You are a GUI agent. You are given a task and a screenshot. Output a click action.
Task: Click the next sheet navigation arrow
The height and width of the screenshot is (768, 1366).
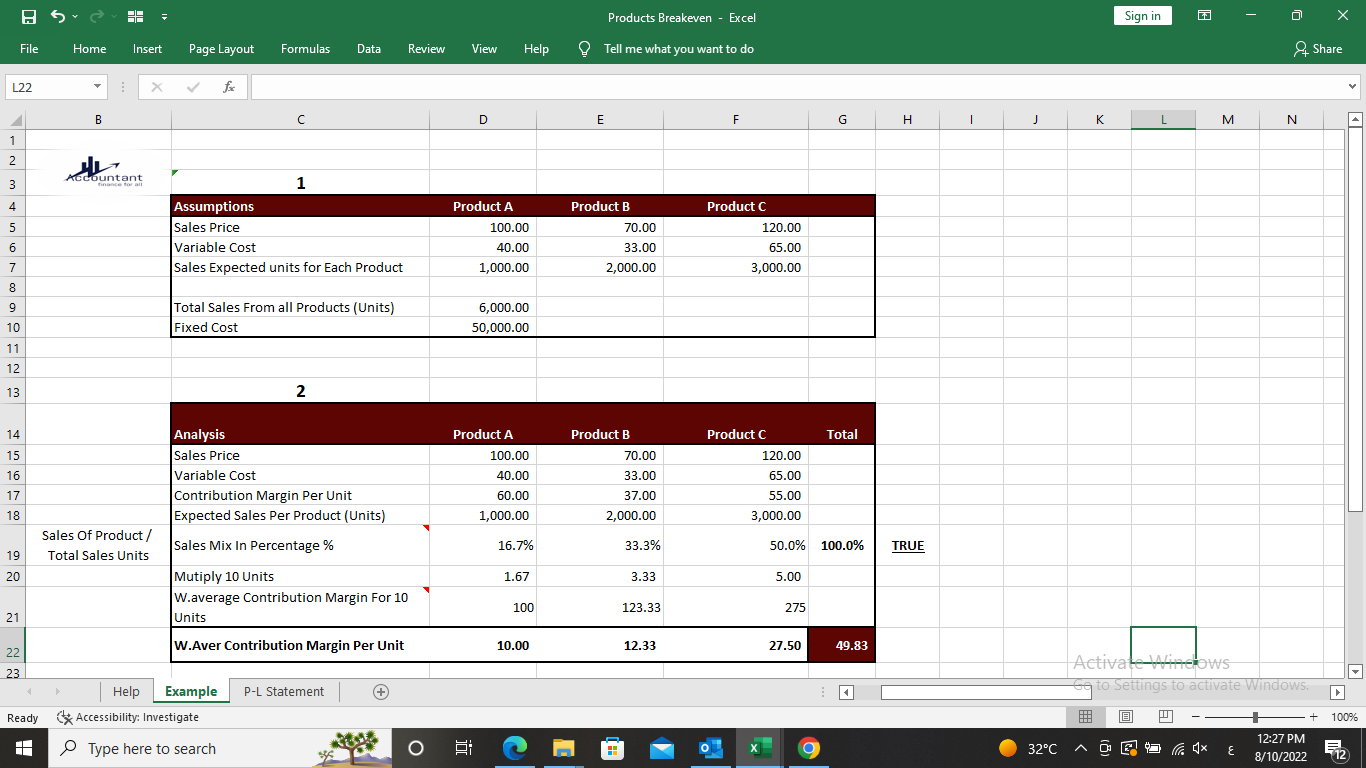60,691
